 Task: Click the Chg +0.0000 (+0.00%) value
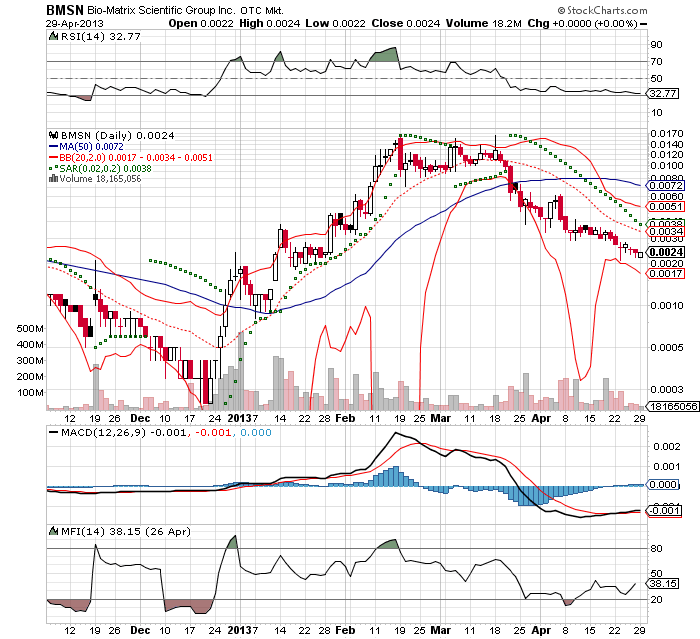pos(583,23)
